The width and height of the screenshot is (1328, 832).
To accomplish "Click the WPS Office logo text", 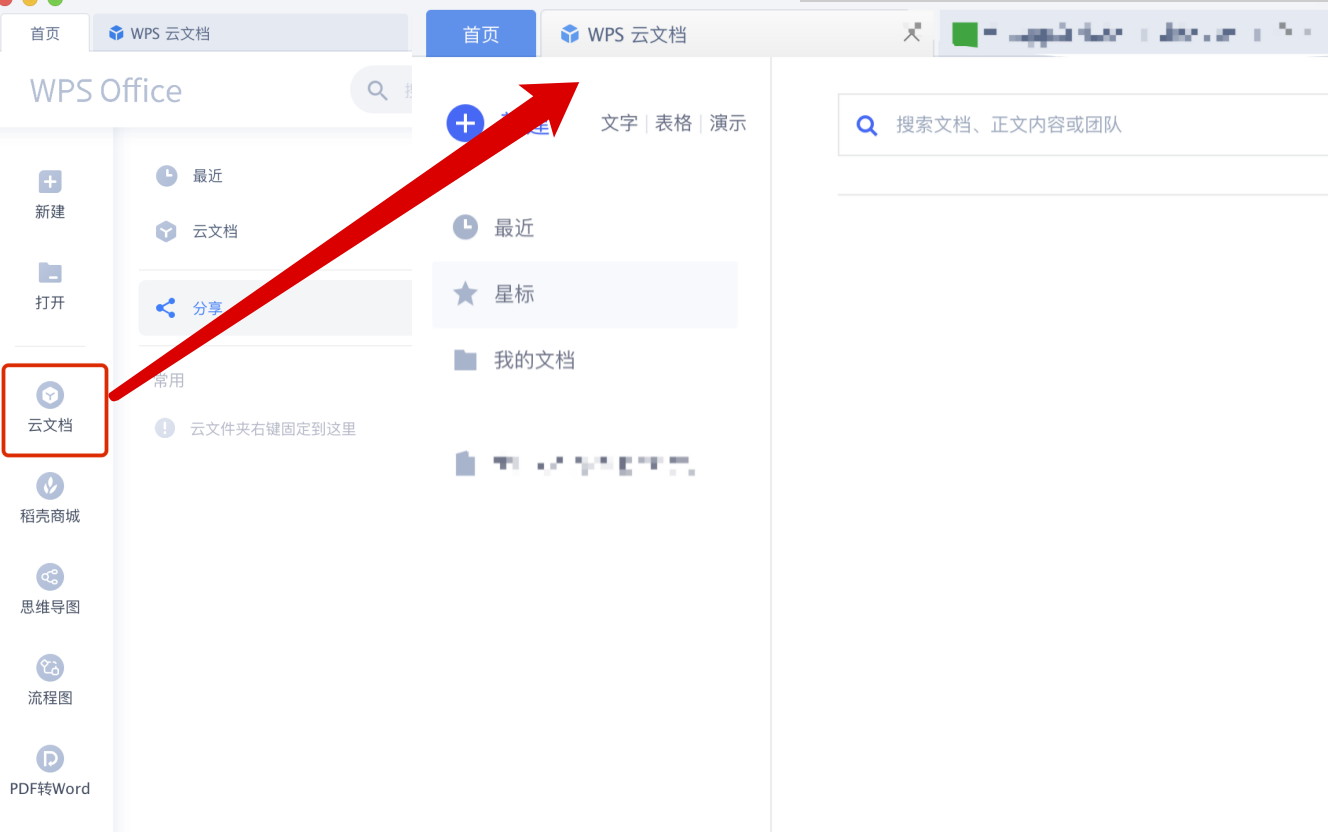I will [x=106, y=91].
